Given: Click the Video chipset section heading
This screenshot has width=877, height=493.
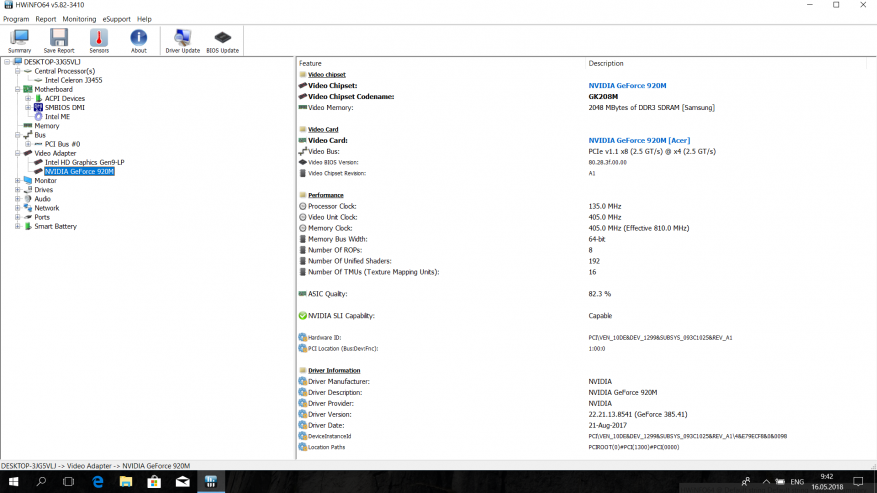Looking at the screenshot, I should [x=327, y=74].
